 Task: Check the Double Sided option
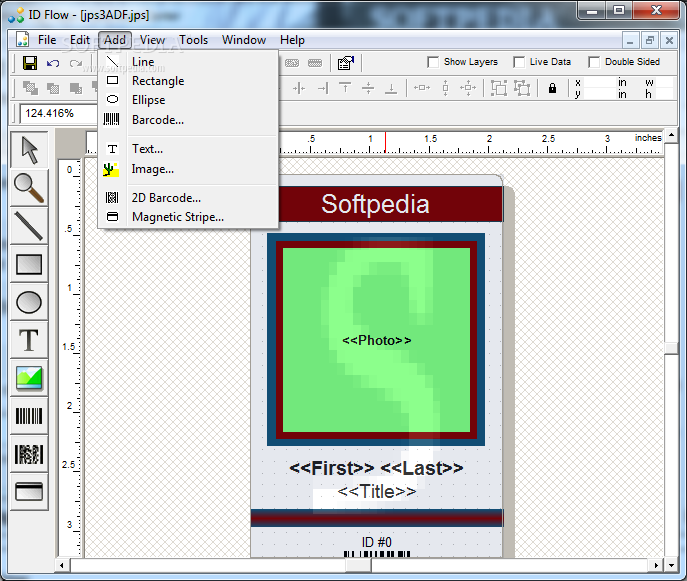(594, 62)
